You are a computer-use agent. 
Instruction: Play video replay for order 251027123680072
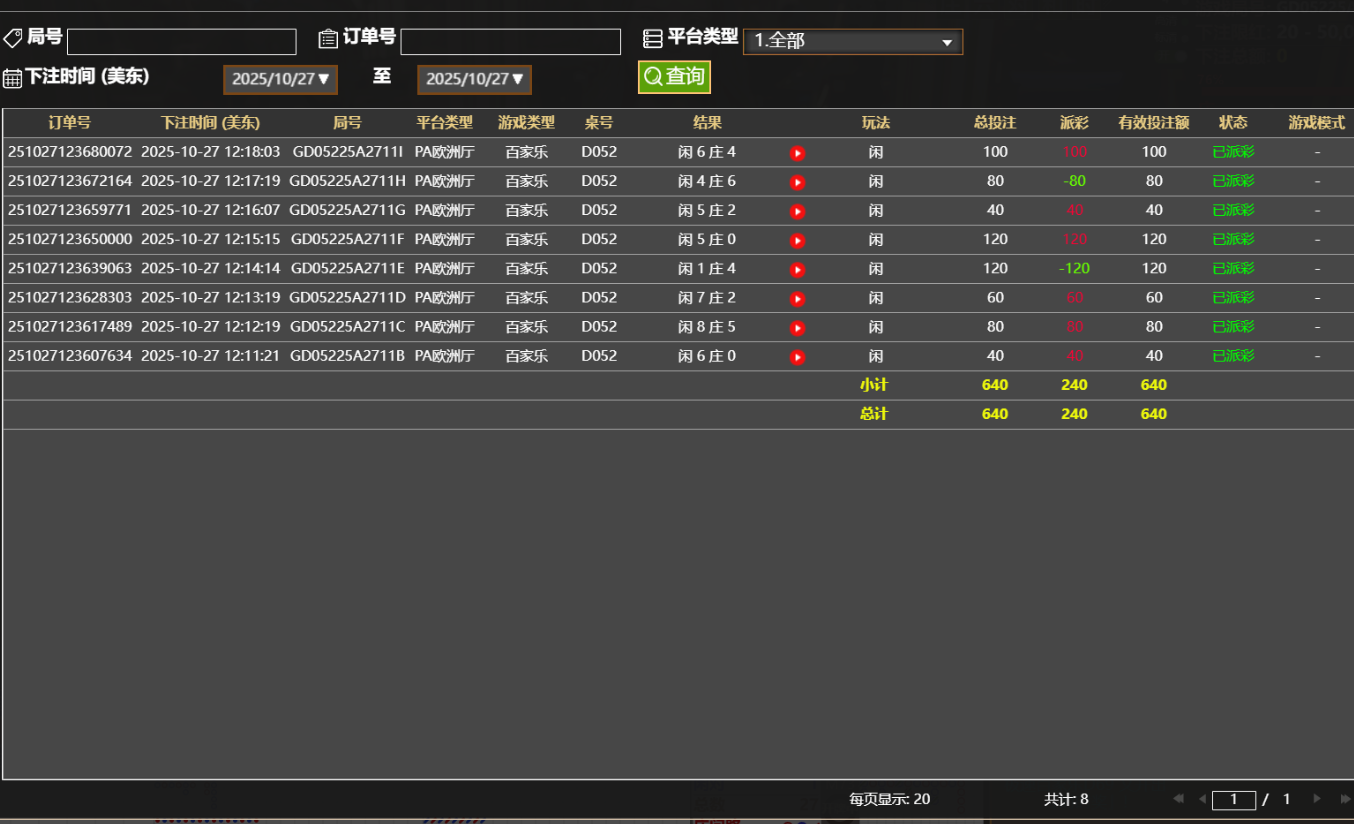[x=797, y=153]
